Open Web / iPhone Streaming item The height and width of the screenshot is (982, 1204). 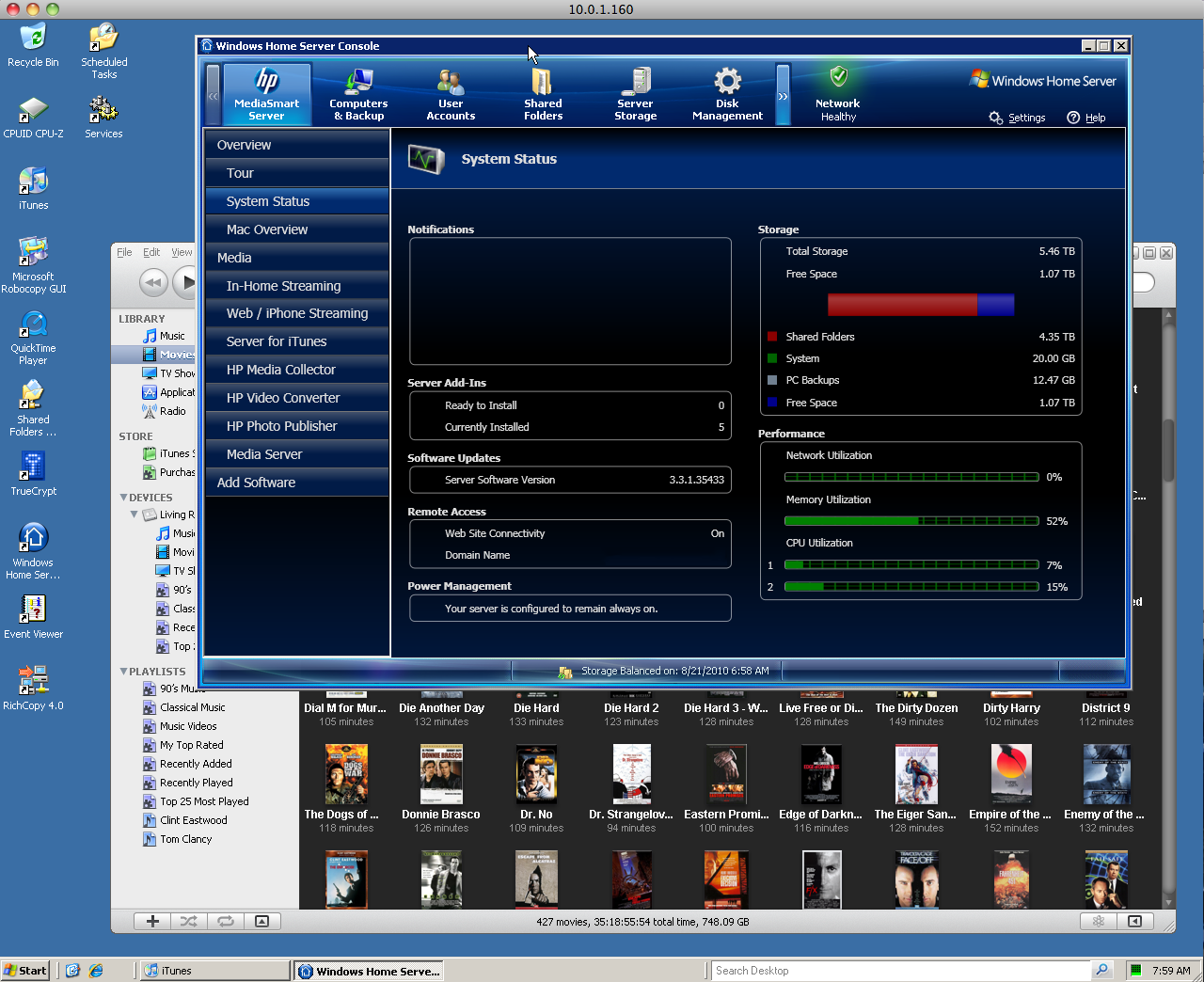[x=297, y=313]
